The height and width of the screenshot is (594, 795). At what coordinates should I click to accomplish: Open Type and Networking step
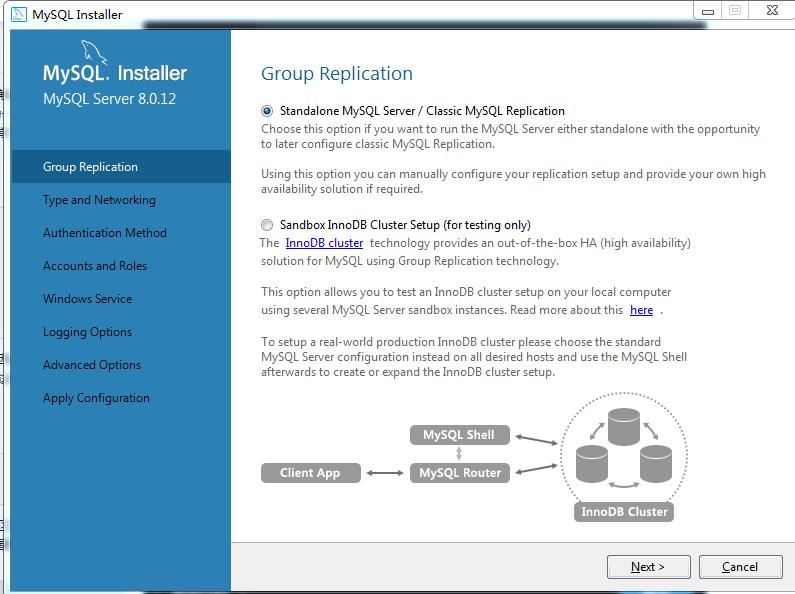[x=99, y=200]
